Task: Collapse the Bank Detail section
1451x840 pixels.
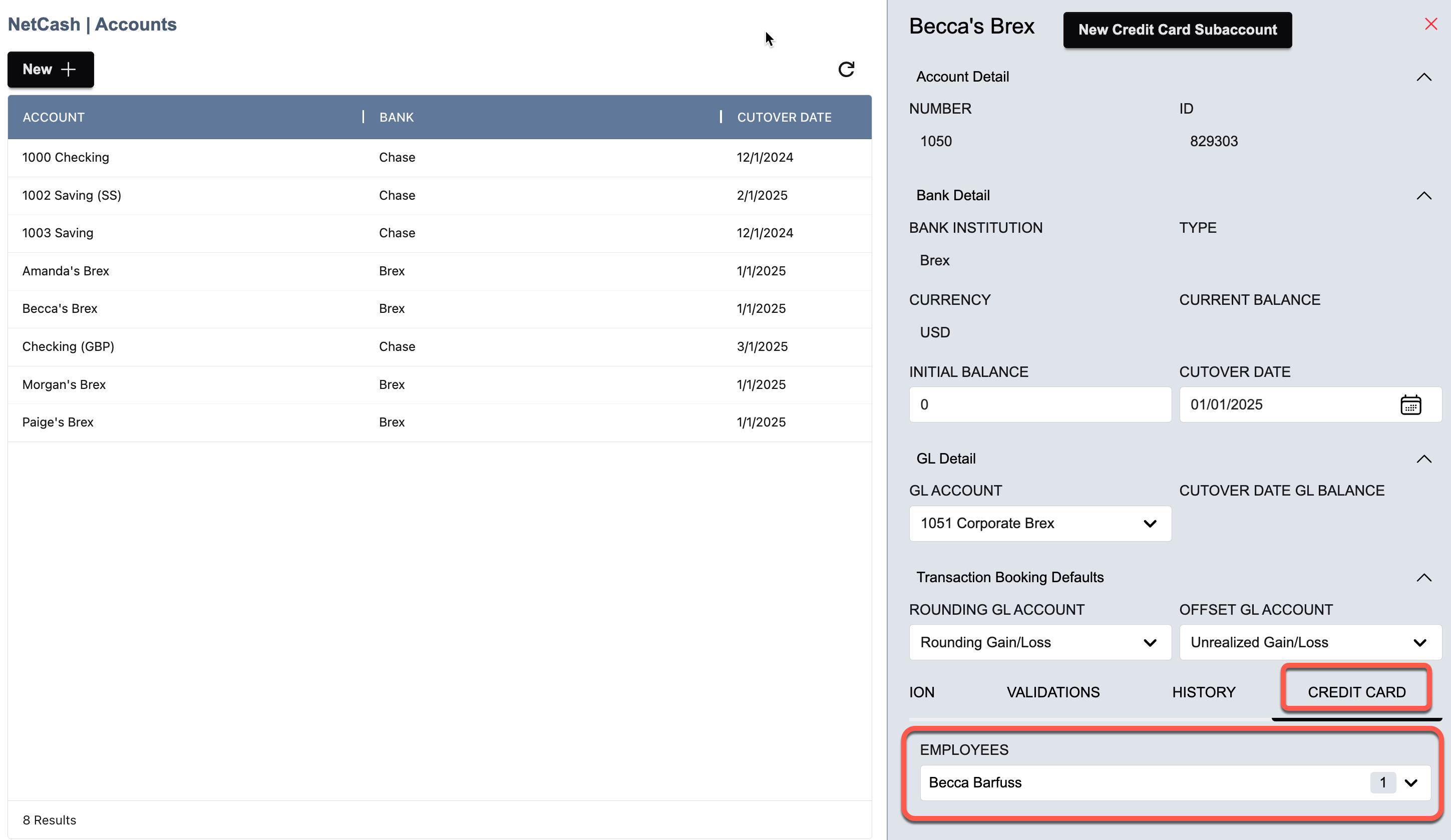Action: 1423,196
